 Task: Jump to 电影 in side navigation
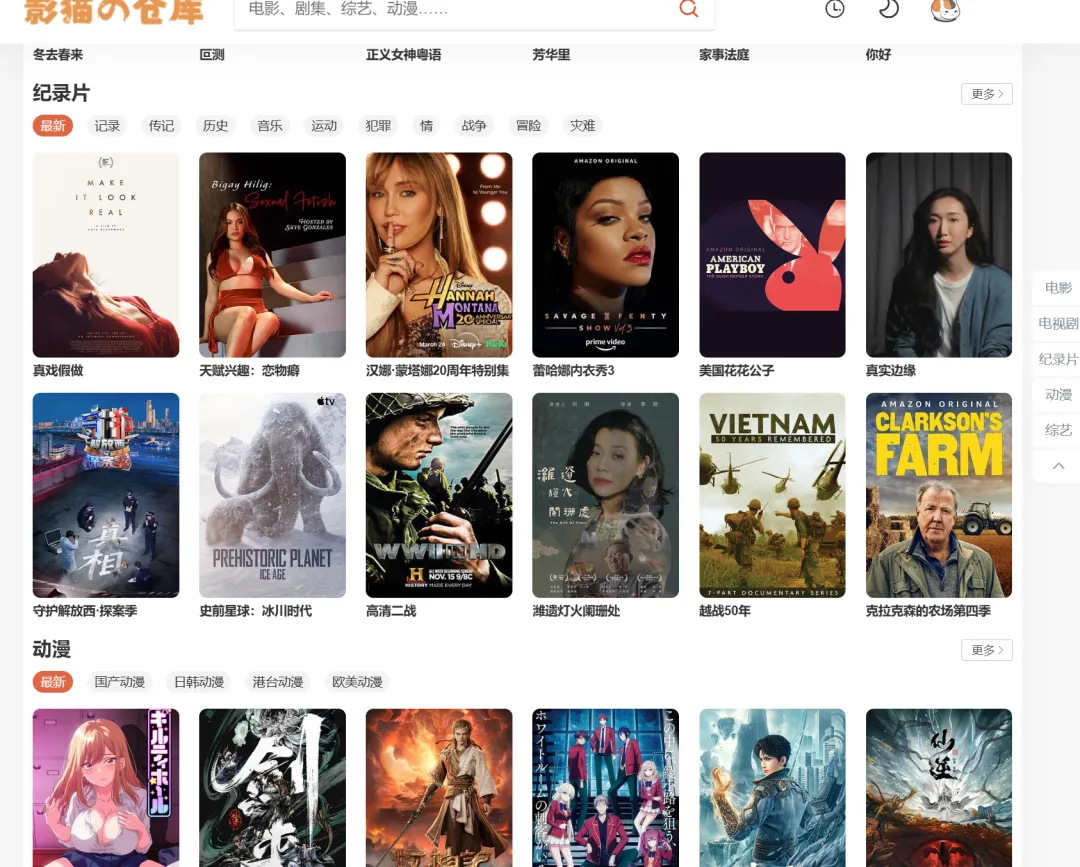coord(1059,288)
